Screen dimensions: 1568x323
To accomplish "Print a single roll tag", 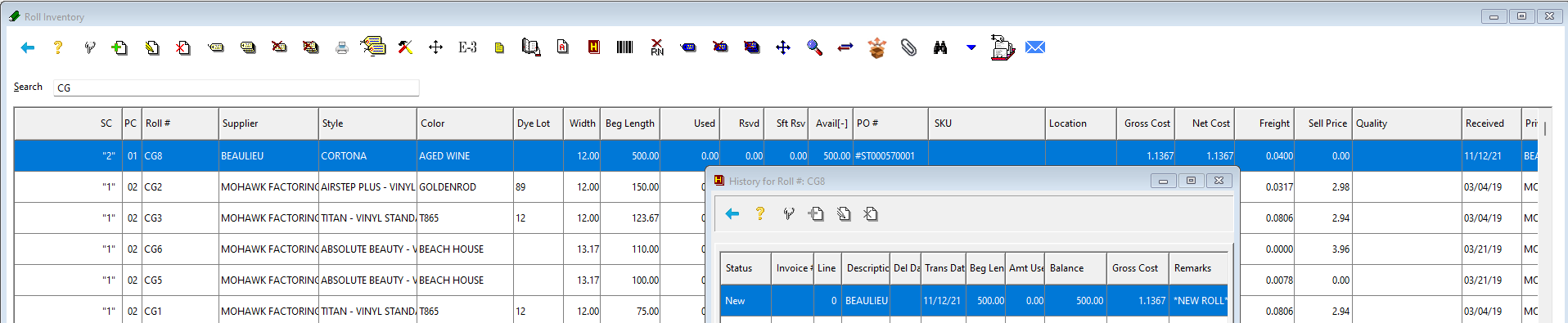I will (x=216, y=48).
